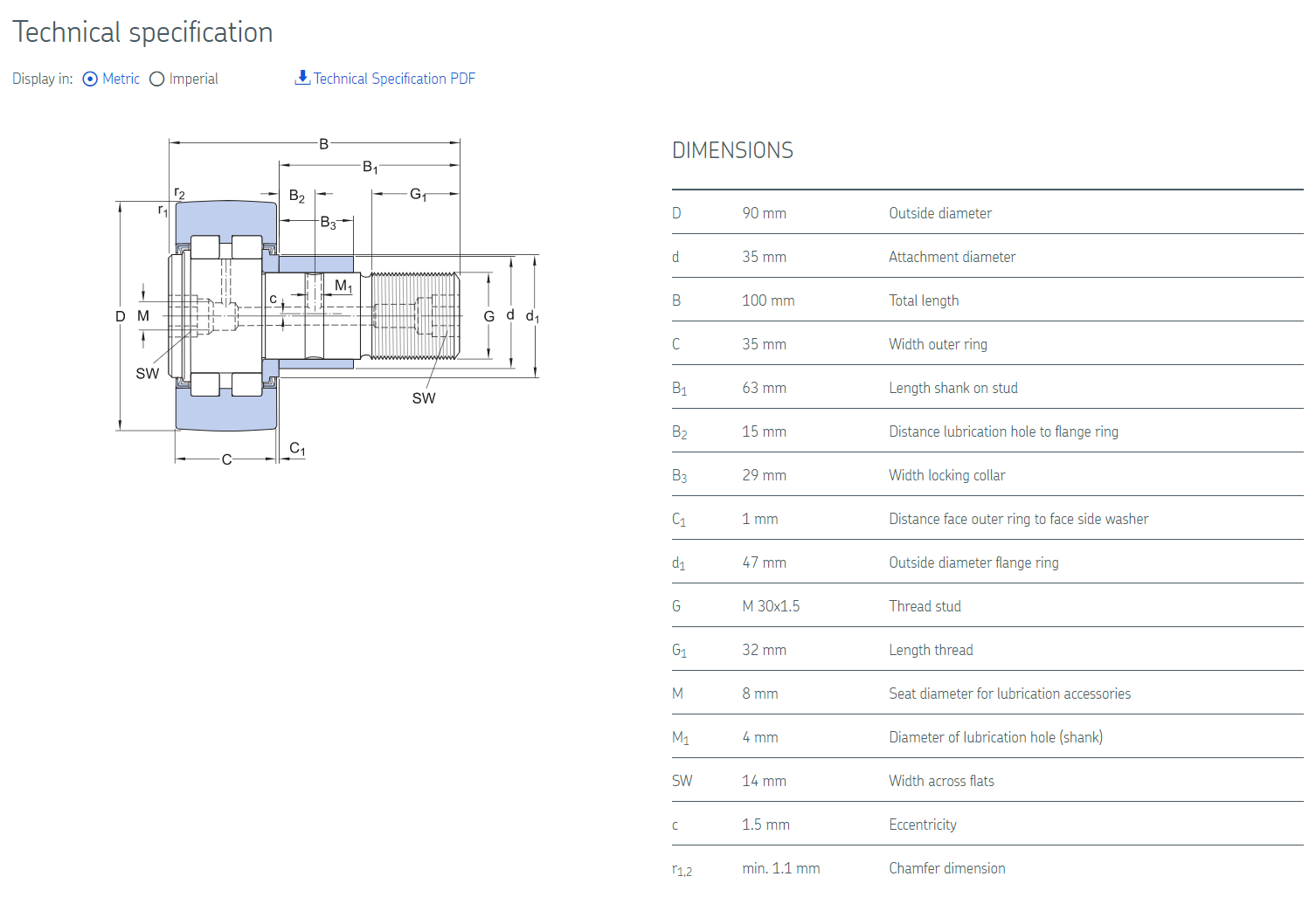Viewport: 1316px width, 911px height.
Task: Click 'Seat diameter for lubrication accessories'
Action: pos(1009,694)
